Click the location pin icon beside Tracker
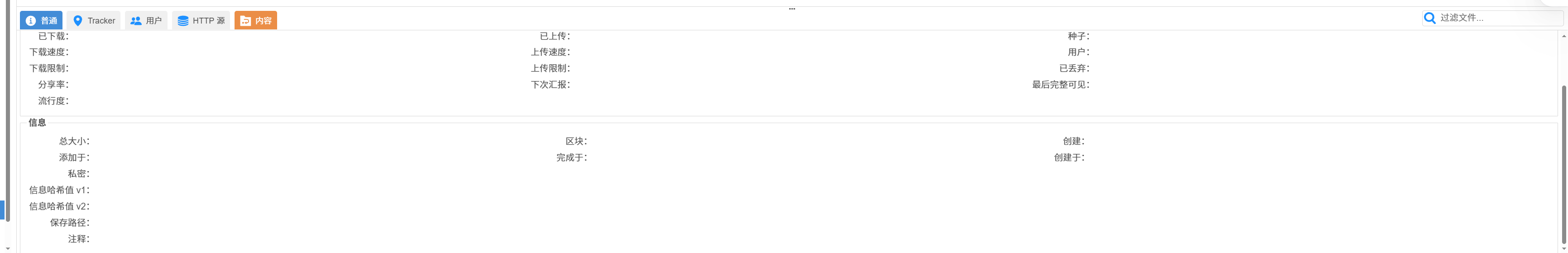This screenshot has height=253, width=1568. [x=77, y=21]
